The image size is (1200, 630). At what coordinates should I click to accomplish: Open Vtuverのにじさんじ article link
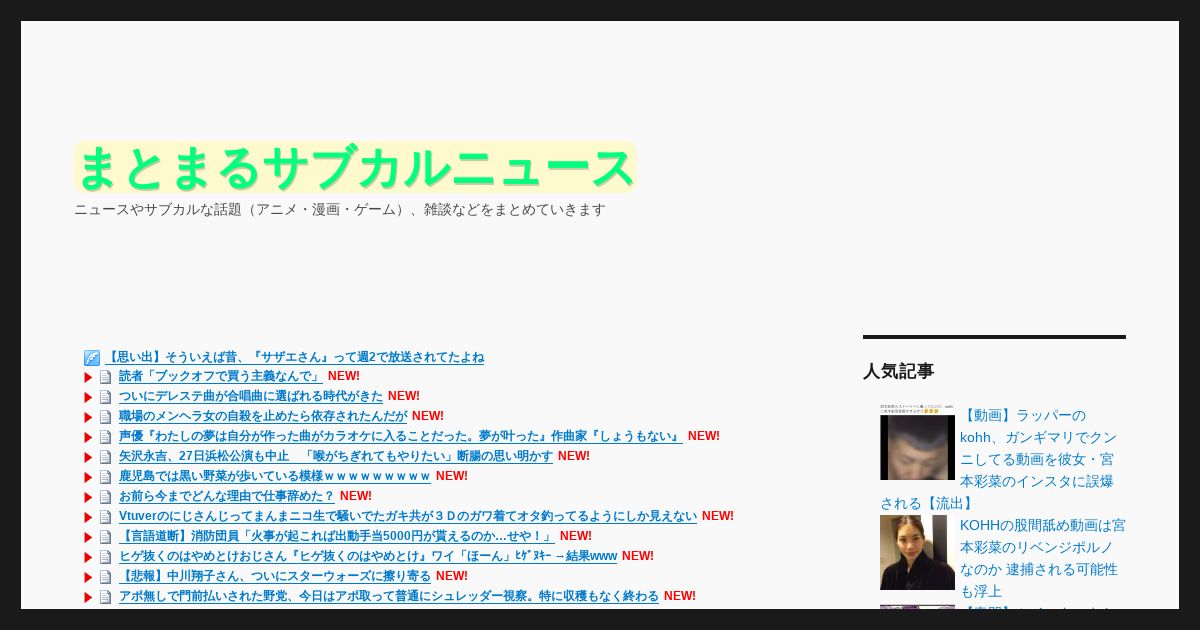[x=408, y=517]
